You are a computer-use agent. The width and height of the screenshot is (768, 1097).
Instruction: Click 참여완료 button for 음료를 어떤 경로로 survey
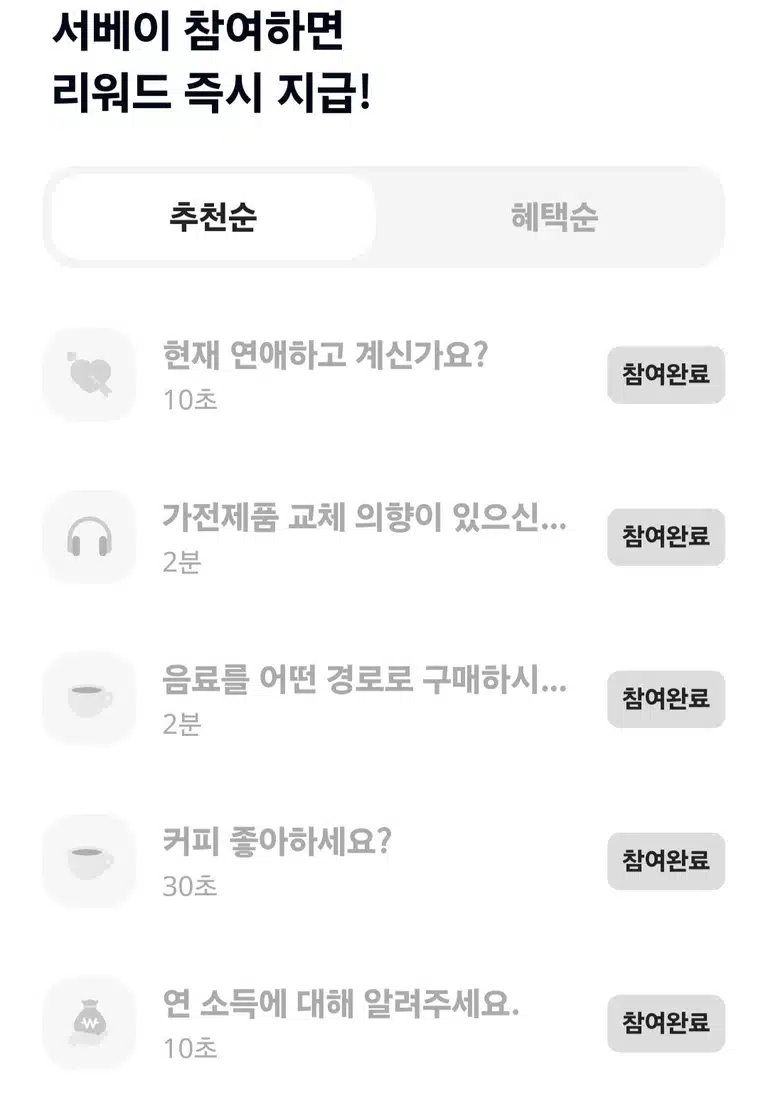666,699
